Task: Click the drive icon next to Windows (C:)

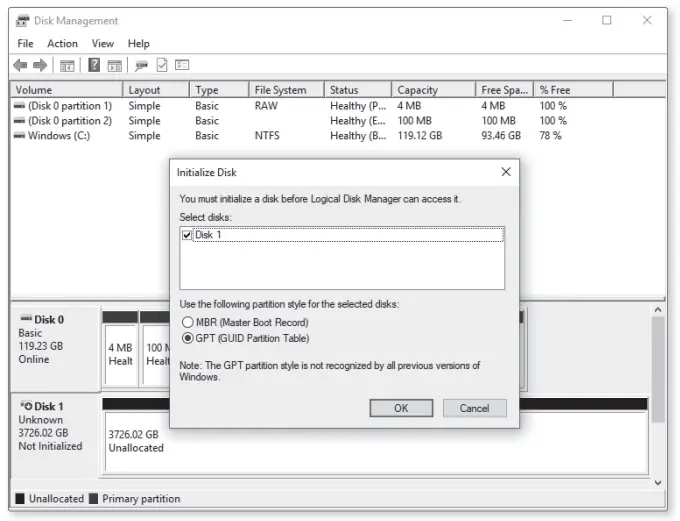Action: (20, 136)
